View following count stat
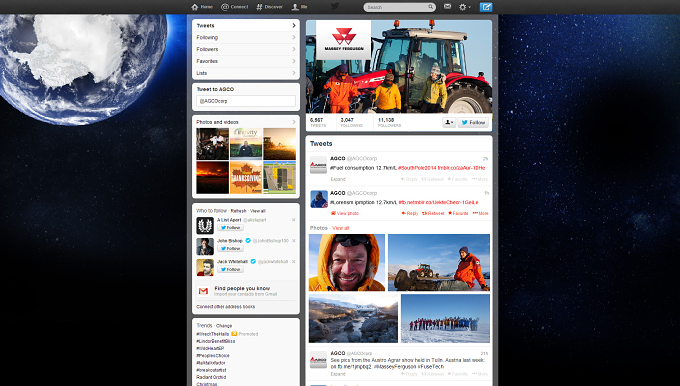Screen dimensions: 680x386 click(351, 122)
